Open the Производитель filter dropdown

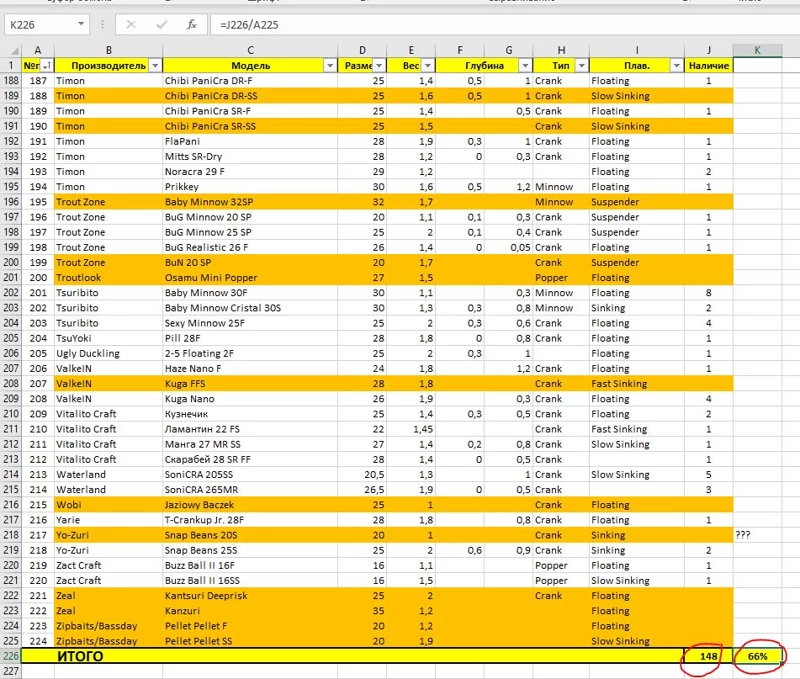coord(155,66)
